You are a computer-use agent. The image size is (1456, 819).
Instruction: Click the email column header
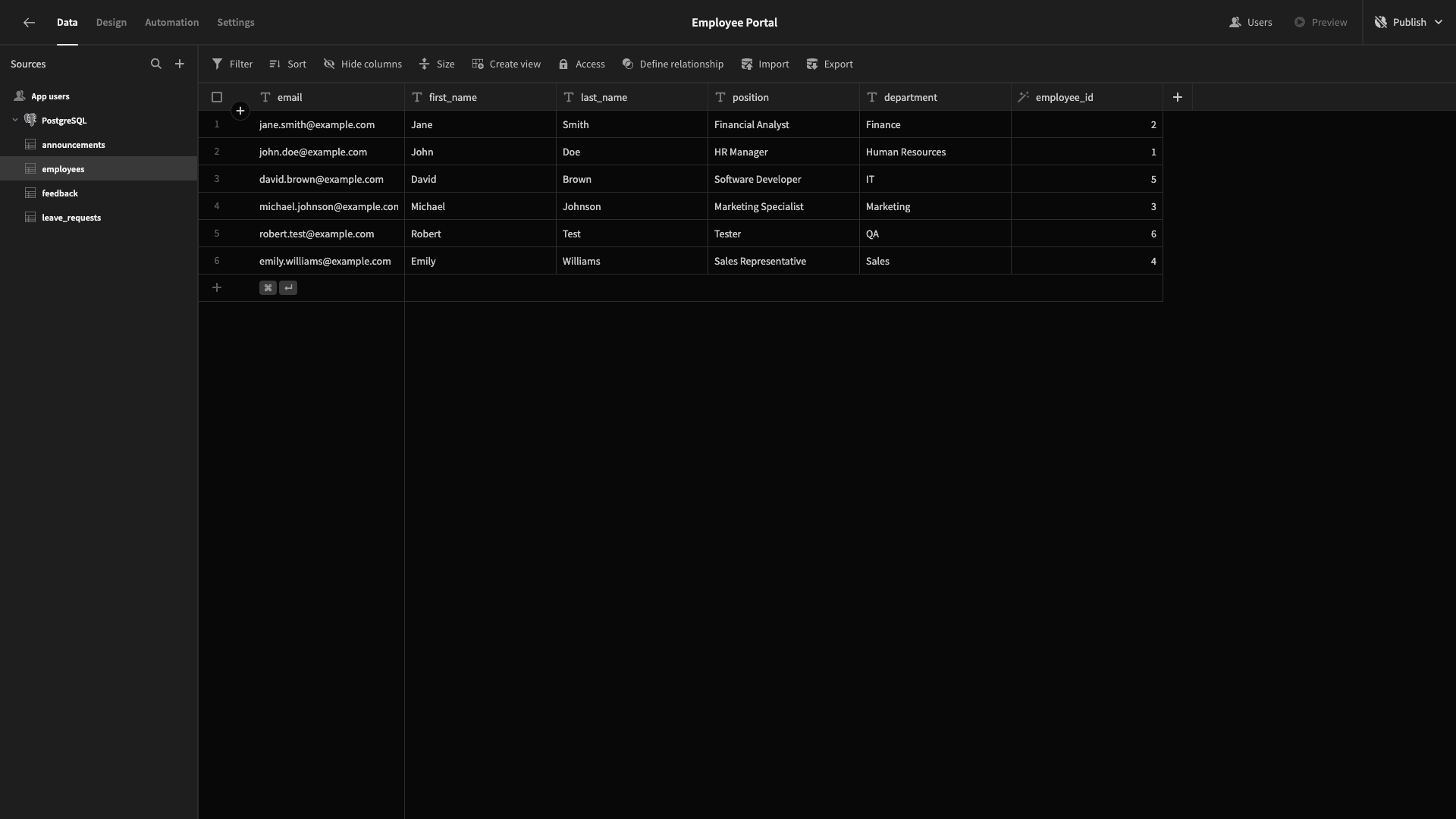[328, 97]
